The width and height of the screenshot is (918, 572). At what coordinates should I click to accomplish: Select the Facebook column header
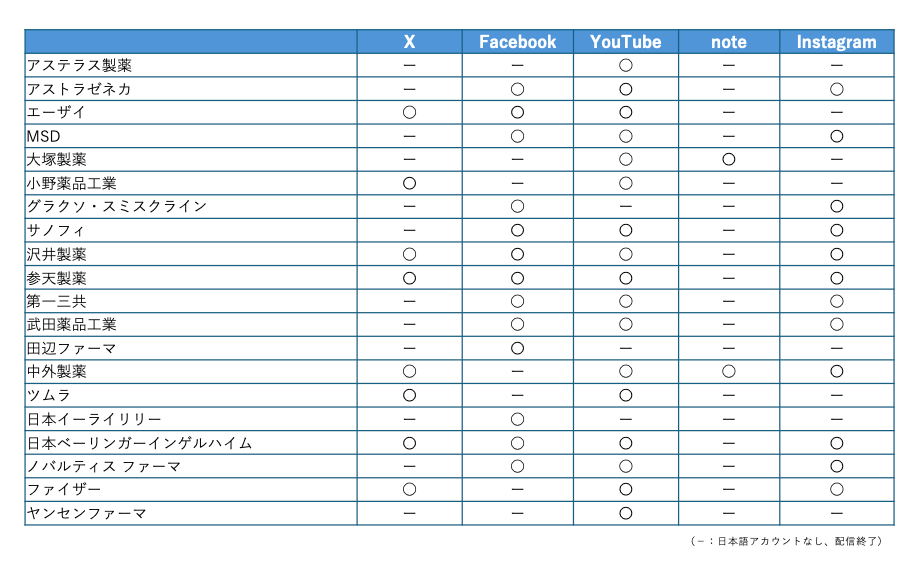[517, 42]
